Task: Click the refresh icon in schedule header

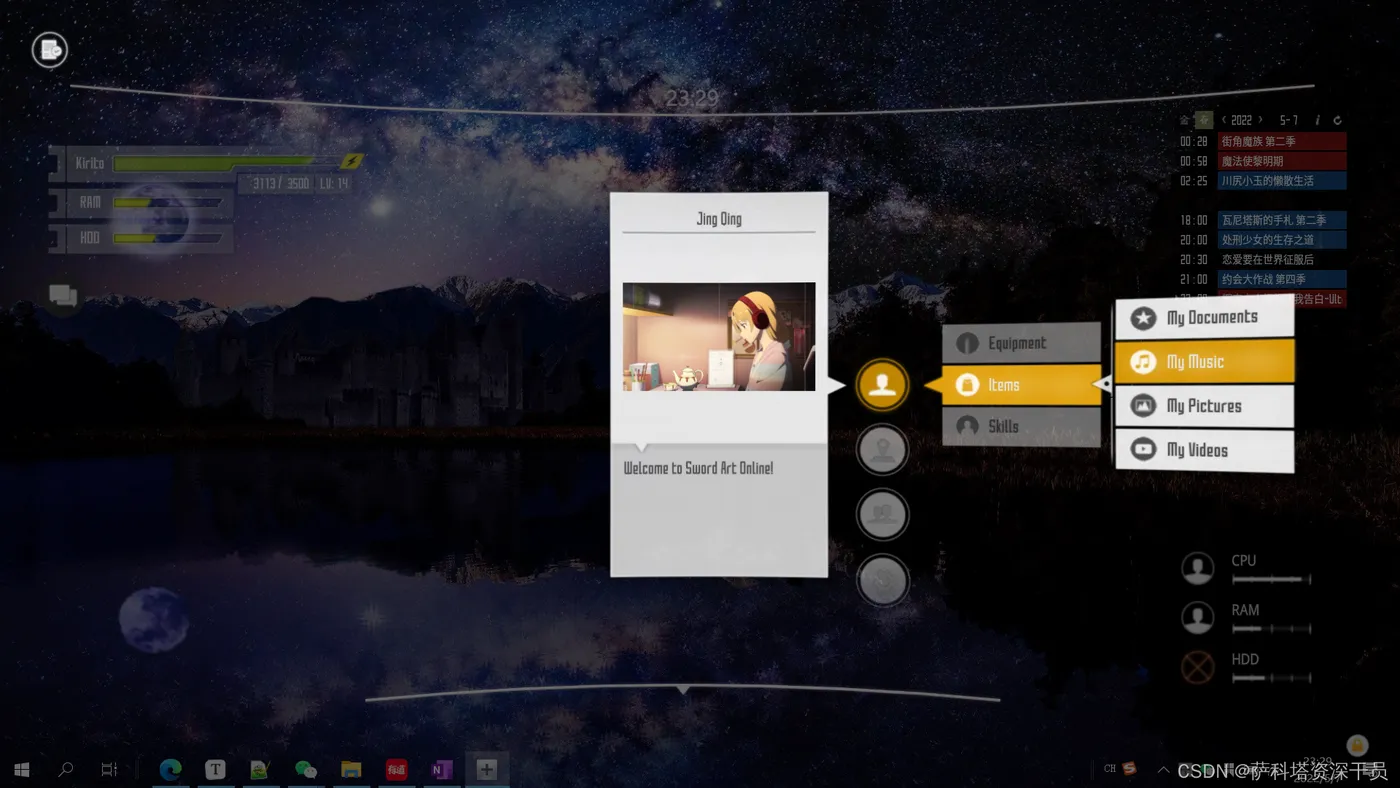Action: click(1337, 120)
